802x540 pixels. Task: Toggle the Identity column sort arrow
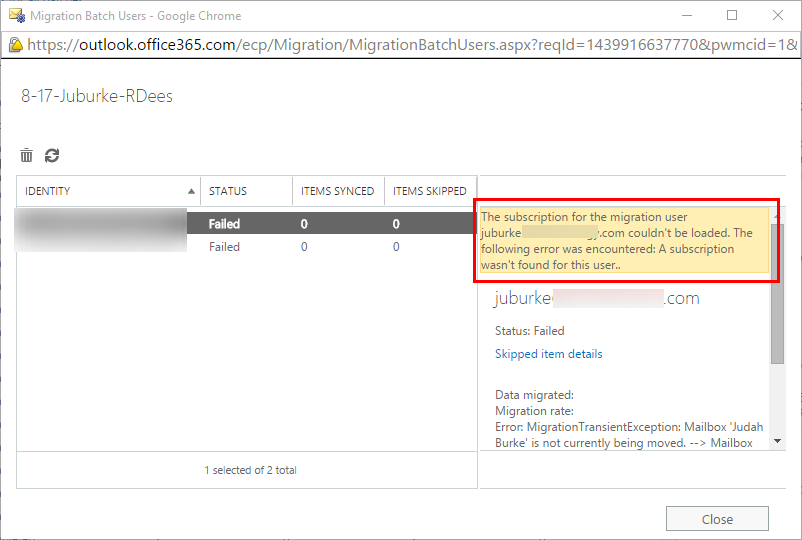click(191, 191)
